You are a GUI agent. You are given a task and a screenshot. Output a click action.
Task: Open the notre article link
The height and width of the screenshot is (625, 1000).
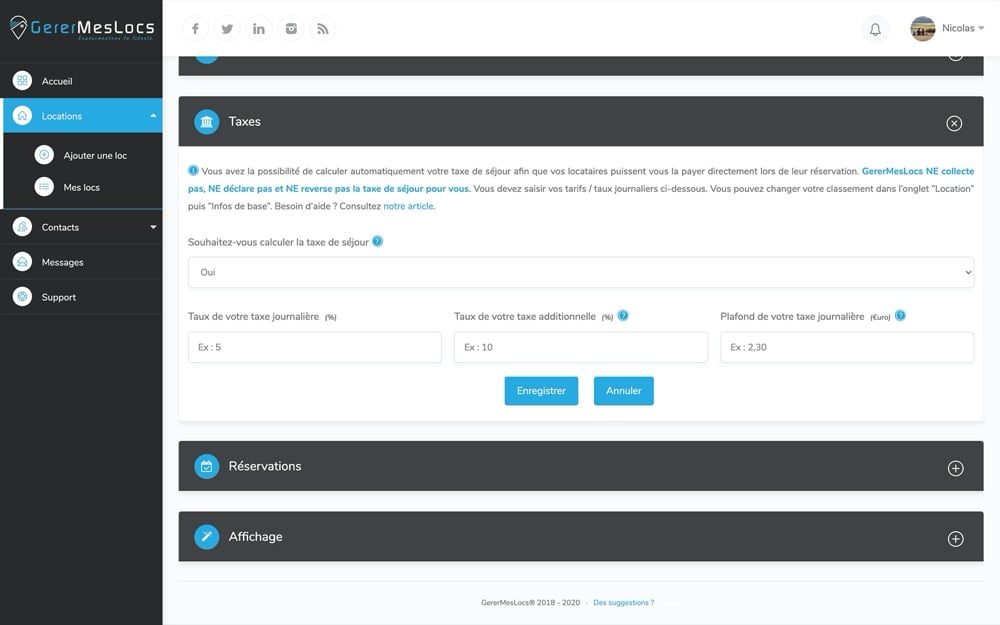tap(409, 205)
